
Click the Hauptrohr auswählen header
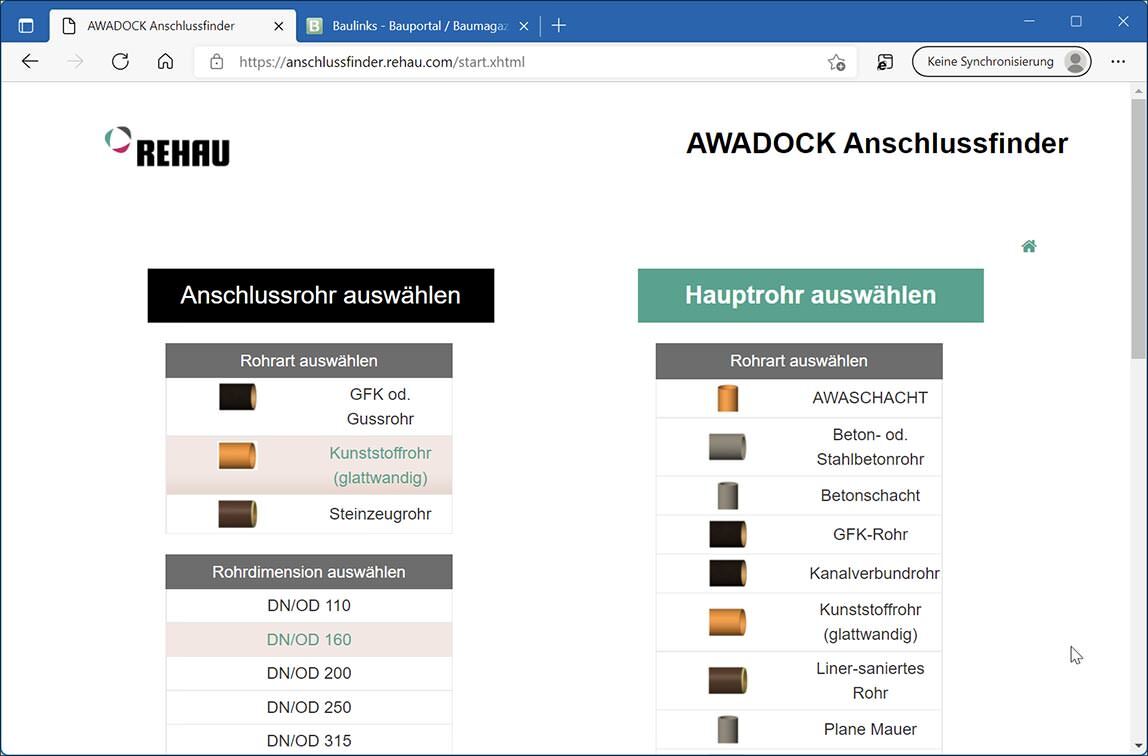810,295
